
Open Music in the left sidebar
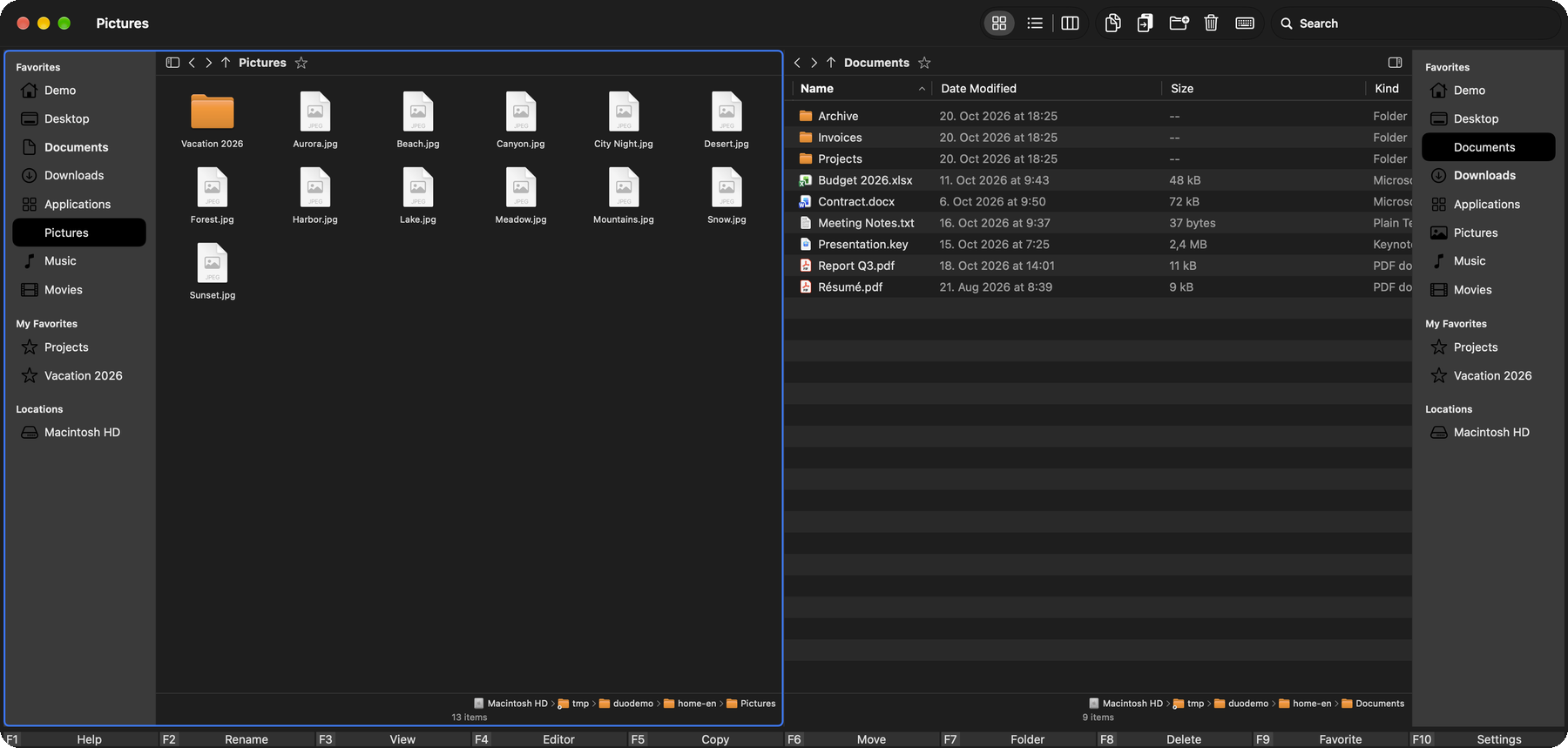click(x=79, y=261)
